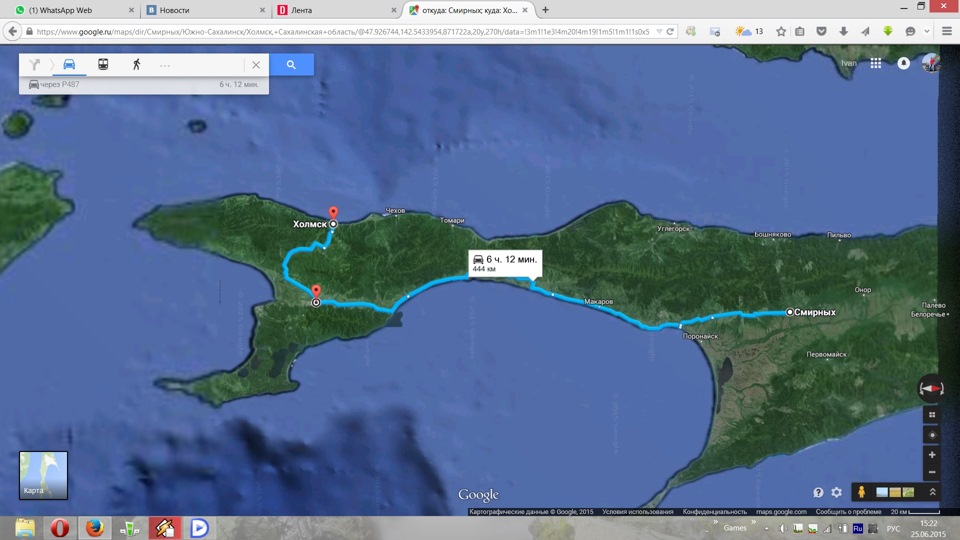Select the walking mode icon

[137, 64]
